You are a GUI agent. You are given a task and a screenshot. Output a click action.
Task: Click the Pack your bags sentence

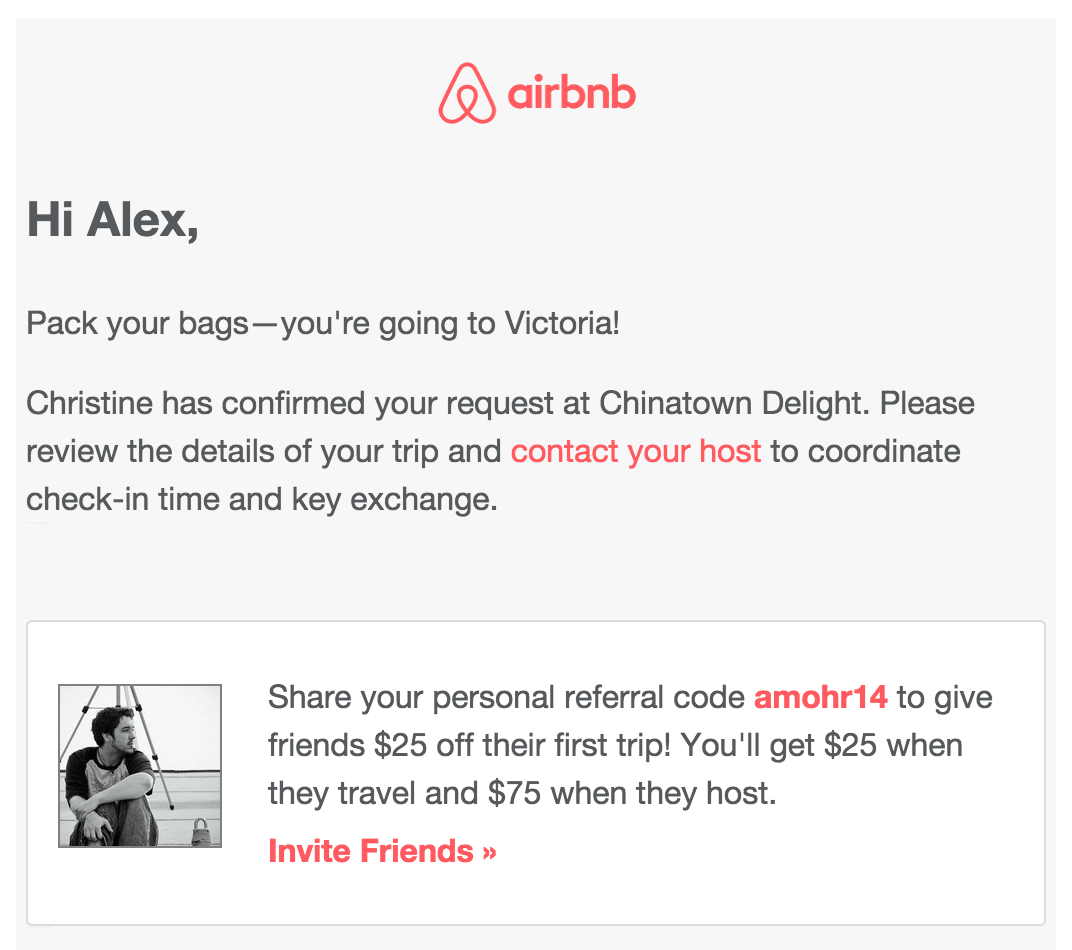pos(323,323)
